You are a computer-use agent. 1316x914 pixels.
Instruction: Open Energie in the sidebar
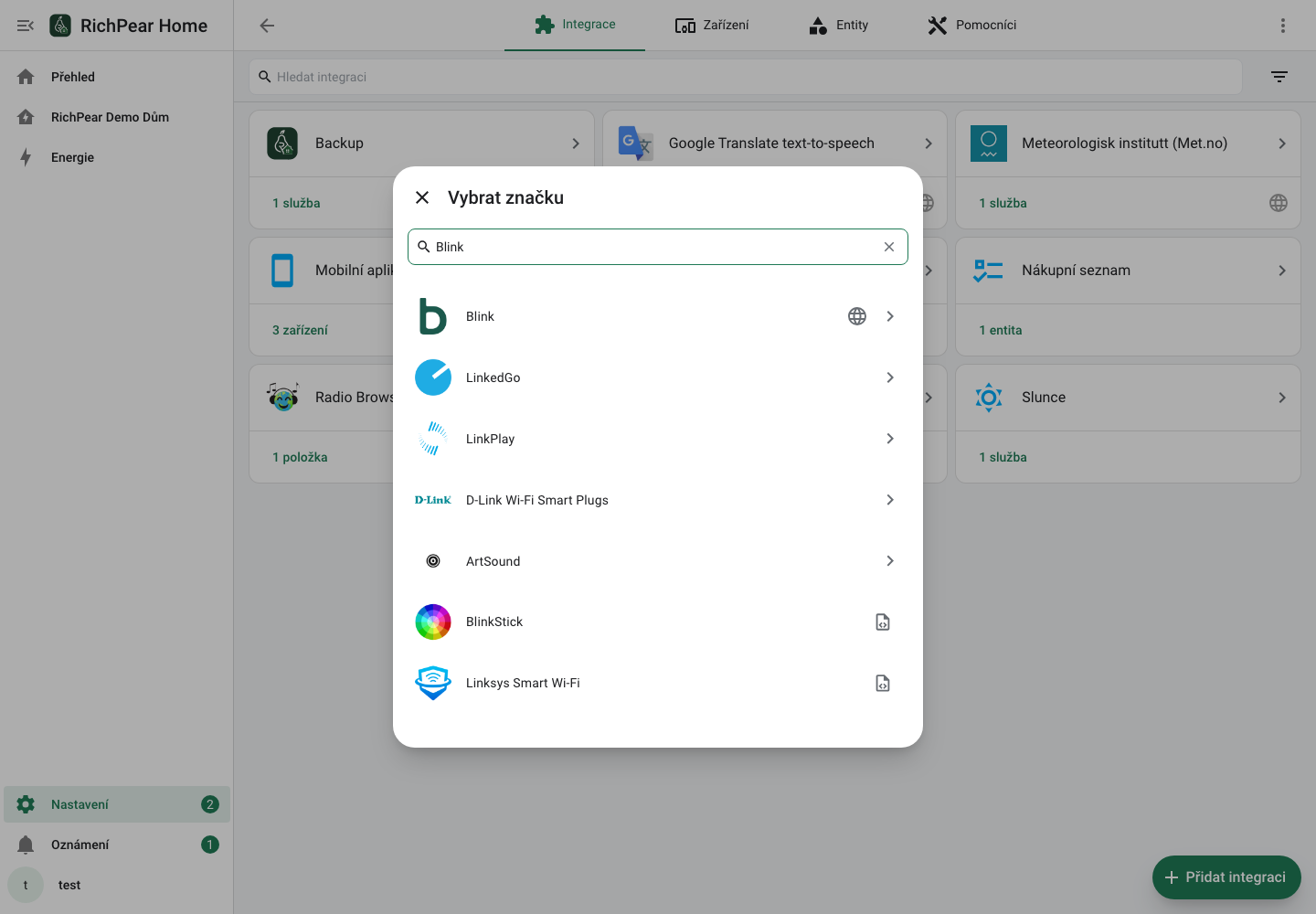click(x=117, y=157)
